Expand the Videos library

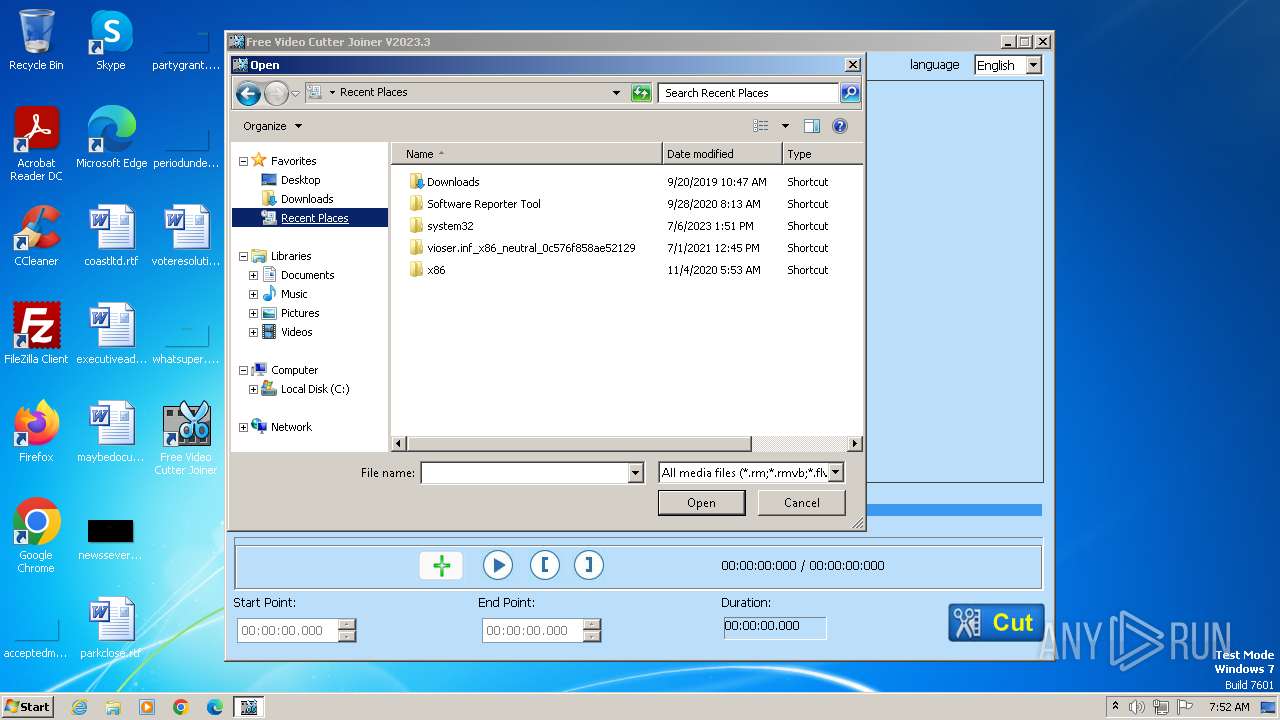[253, 332]
